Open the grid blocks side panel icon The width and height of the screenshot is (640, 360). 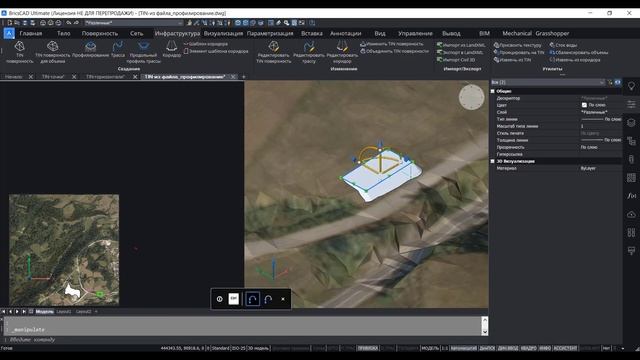tap(631, 178)
